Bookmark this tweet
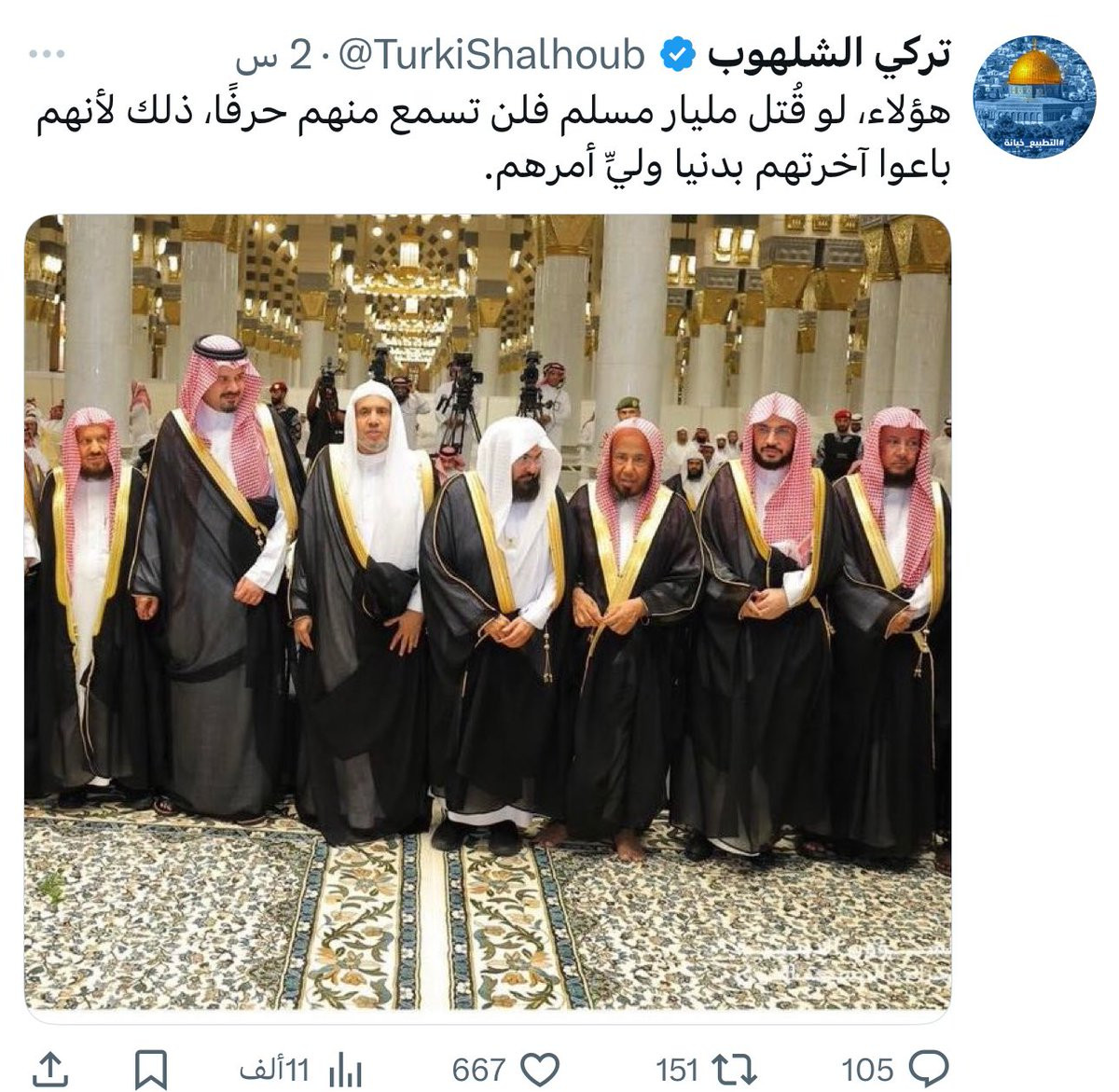The height and width of the screenshot is (1092, 1119). (151, 1070)
